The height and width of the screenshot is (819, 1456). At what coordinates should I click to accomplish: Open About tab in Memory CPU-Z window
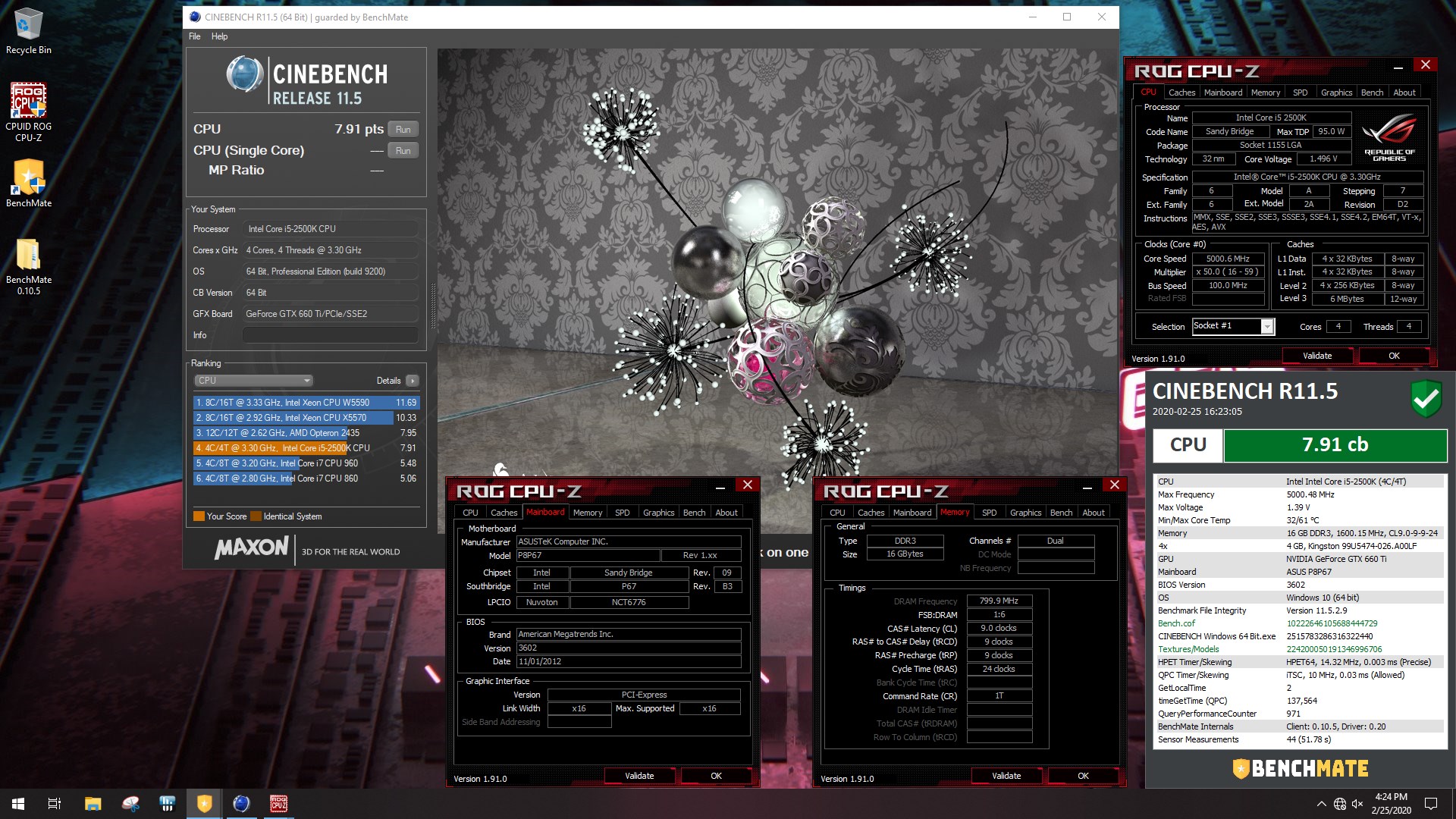pyautogui.click(x=1093, y=513)
